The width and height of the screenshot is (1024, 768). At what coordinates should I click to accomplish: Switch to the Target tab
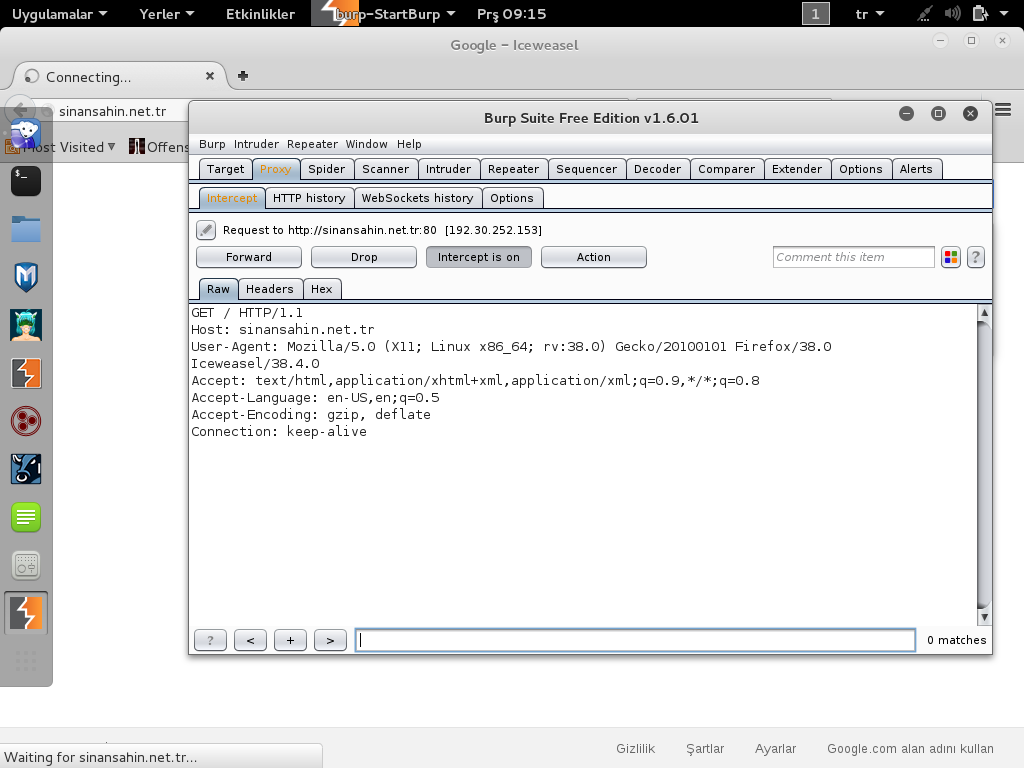(225, 169)
